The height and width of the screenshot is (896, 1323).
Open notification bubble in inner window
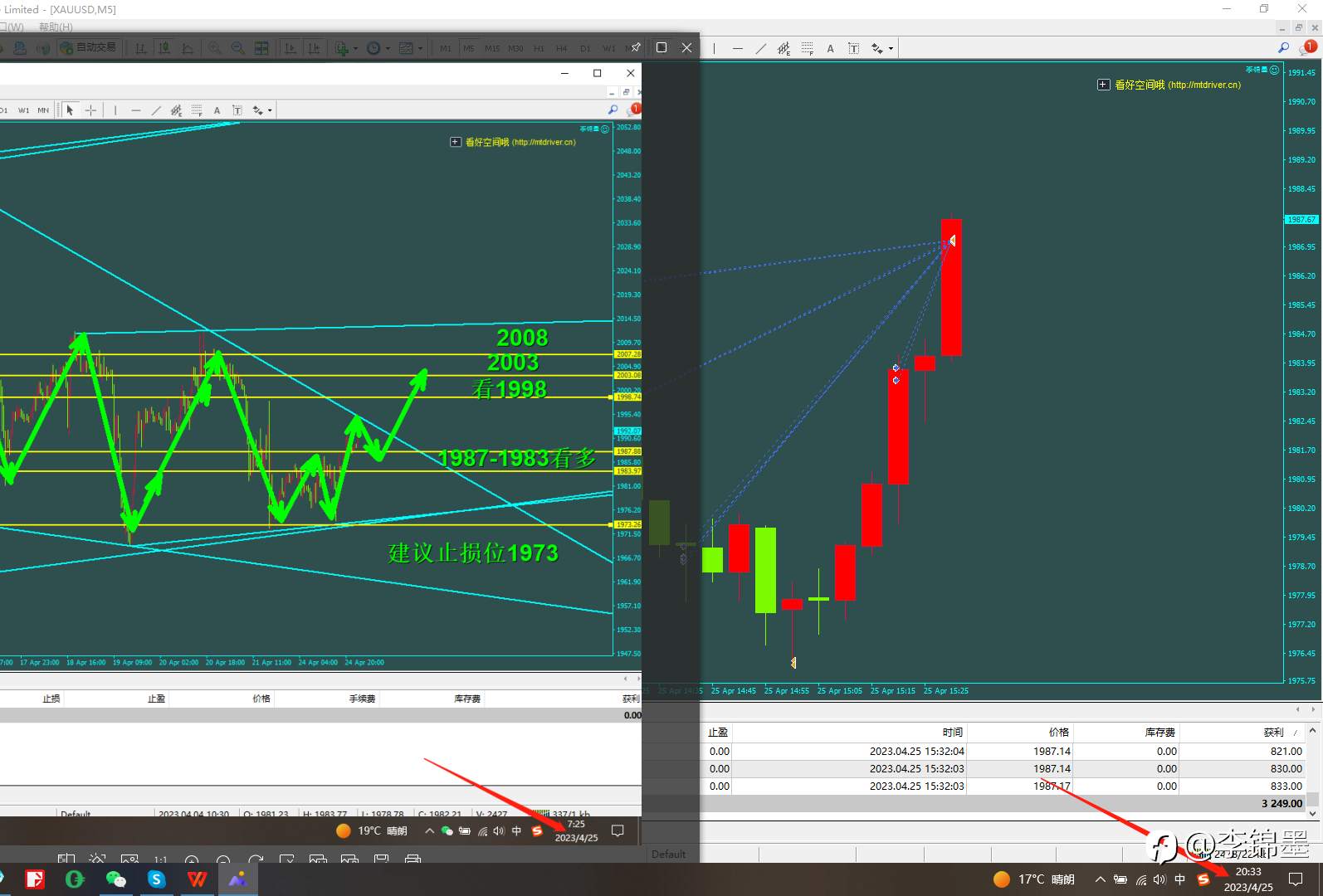click(634, 109)
